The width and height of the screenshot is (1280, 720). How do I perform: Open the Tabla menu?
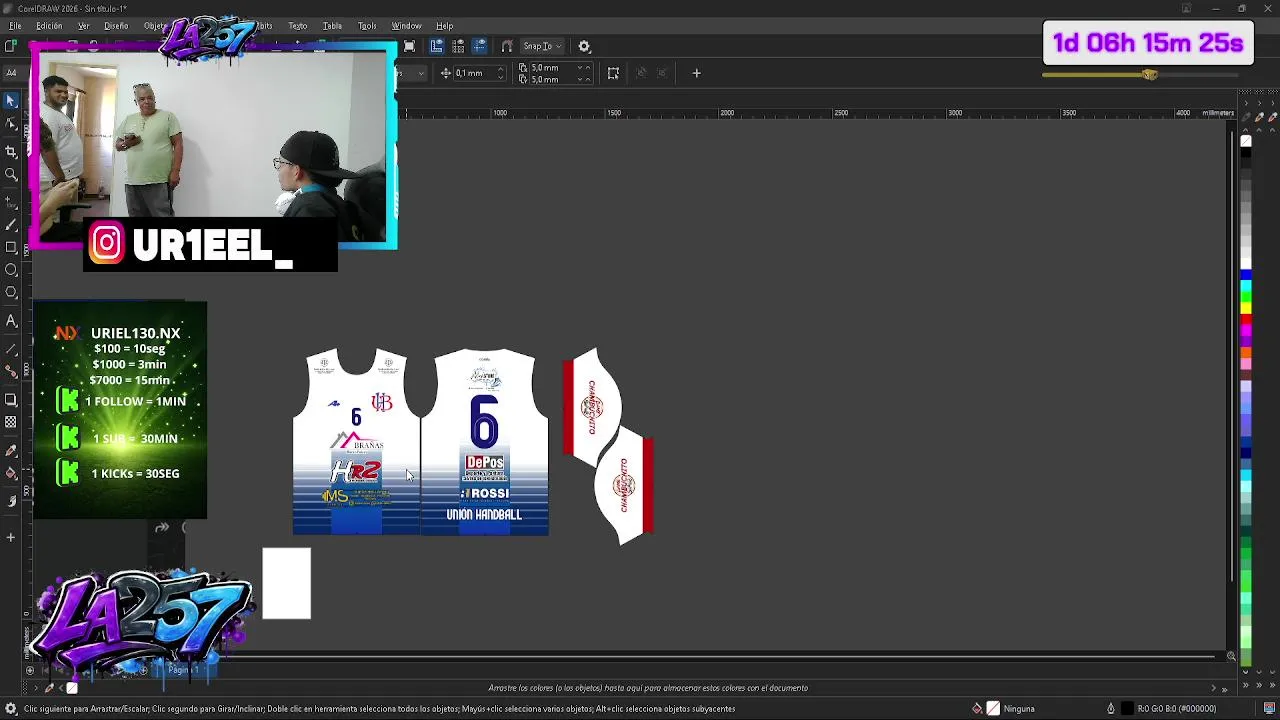point(332,26)
